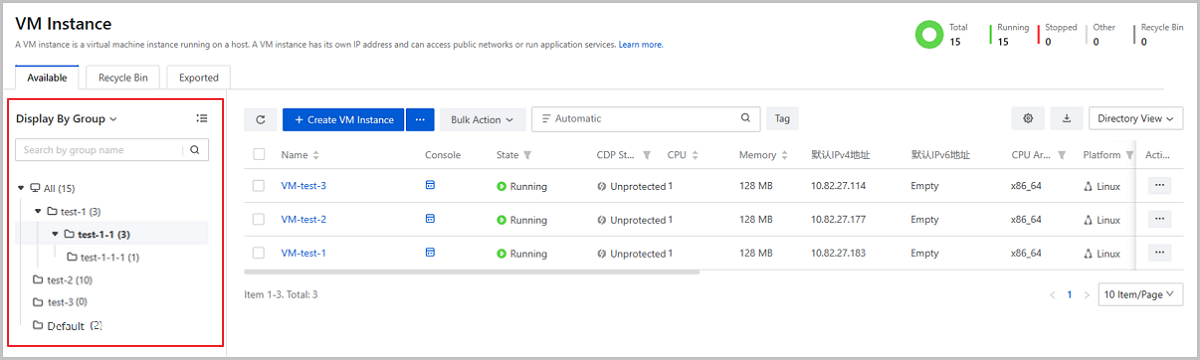Open the Learn more link
Screen dimensions: 1200x360
(640, 45)
